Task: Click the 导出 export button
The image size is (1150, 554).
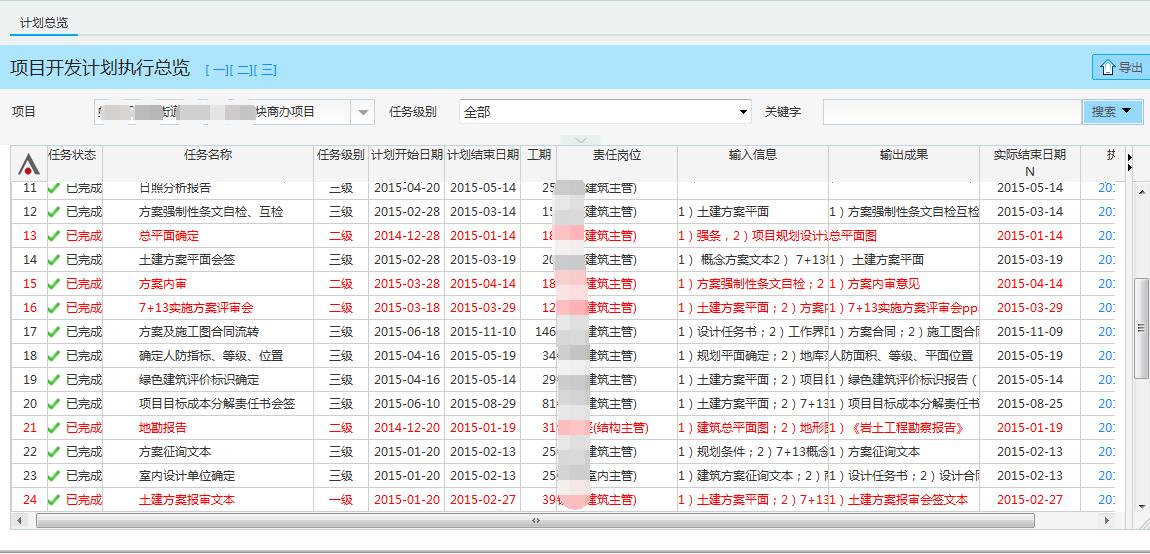Action: point(1120,67)
